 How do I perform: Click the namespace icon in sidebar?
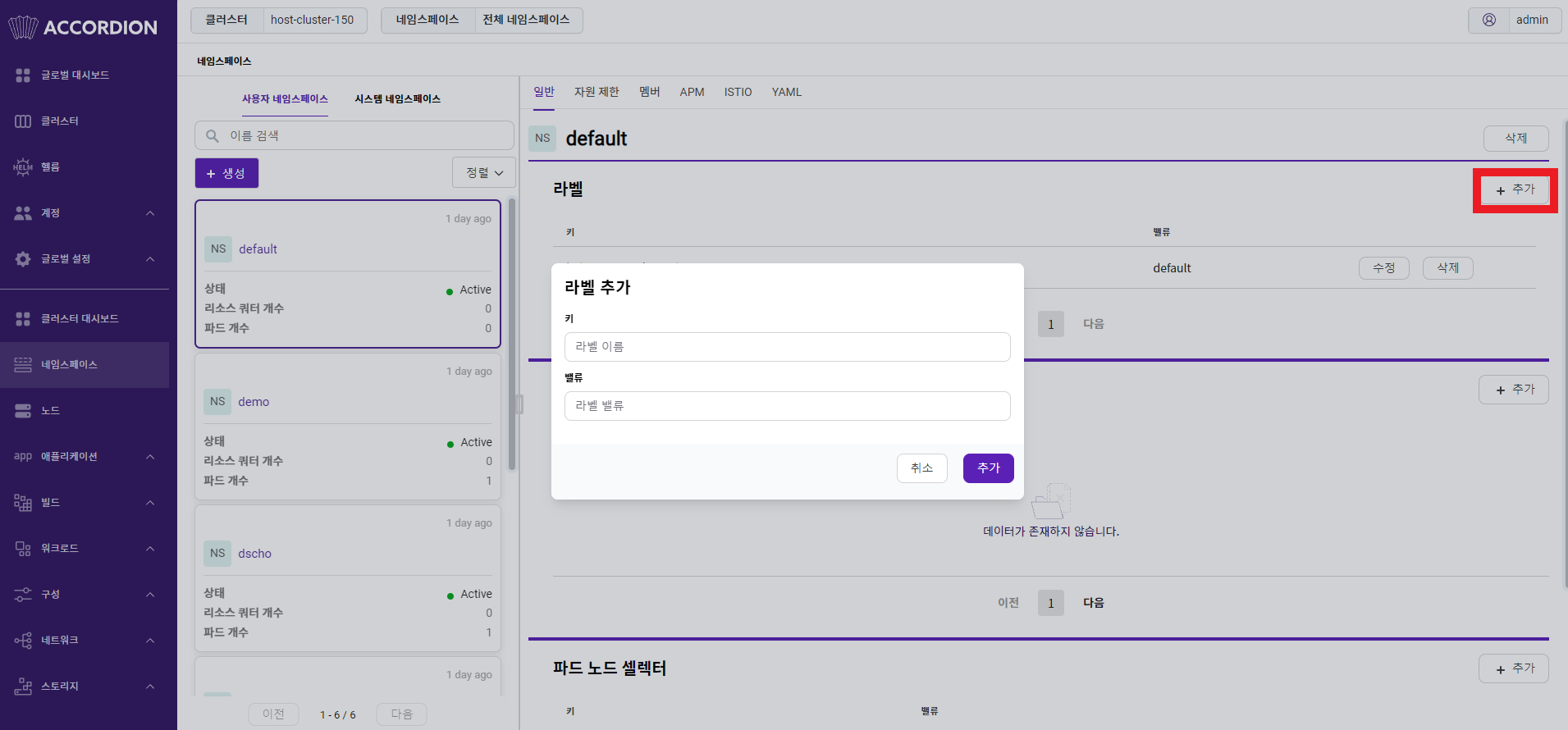pyautogui.click(x=23, y=365)
